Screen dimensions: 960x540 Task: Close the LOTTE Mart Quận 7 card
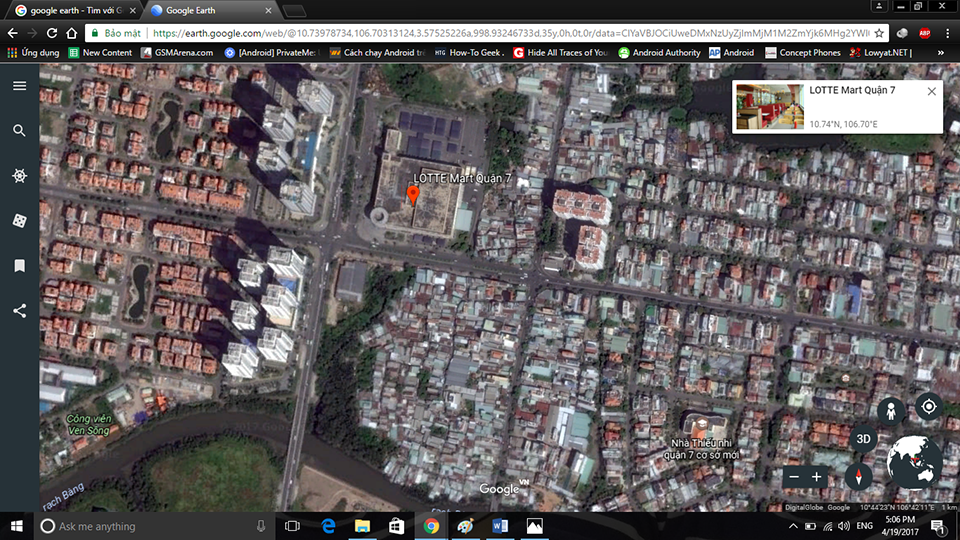tap(931, 91)
